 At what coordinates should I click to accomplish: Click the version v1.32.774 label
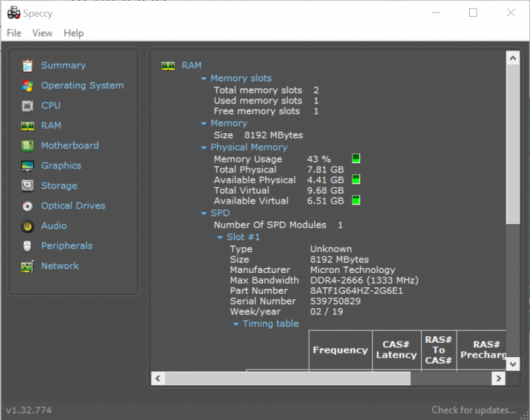(x=29, y=410)
